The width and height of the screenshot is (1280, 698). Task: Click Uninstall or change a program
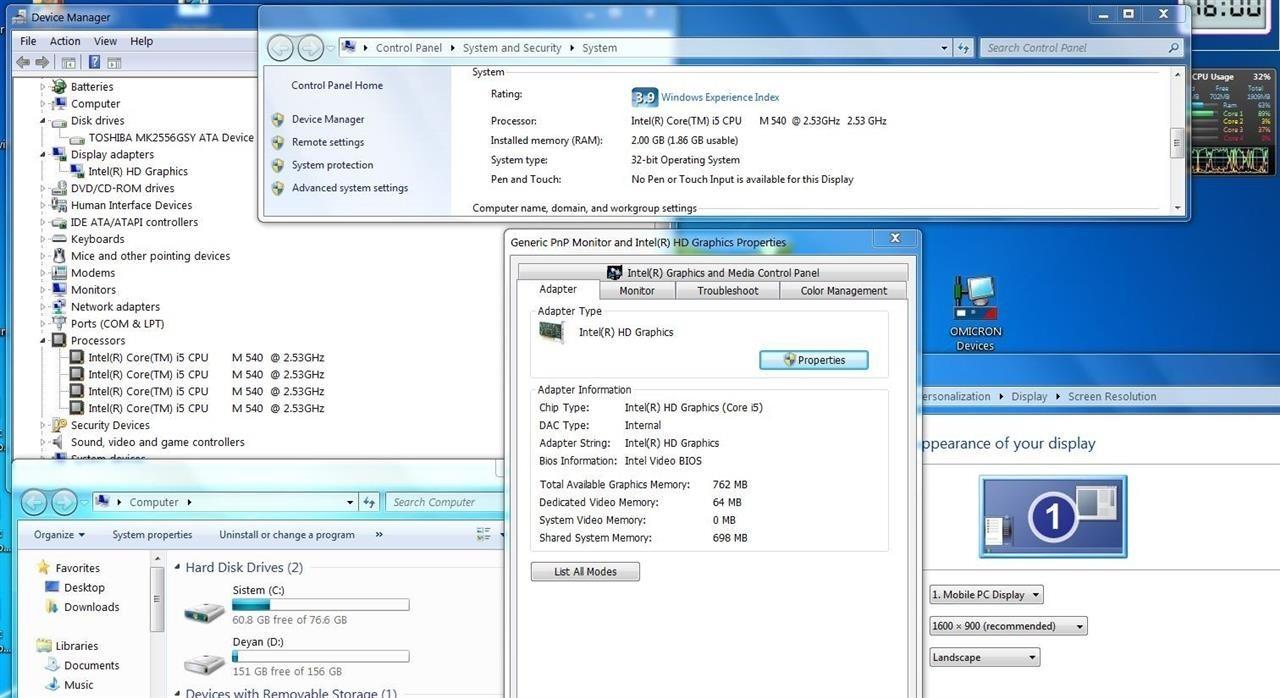tap(287, 534)
